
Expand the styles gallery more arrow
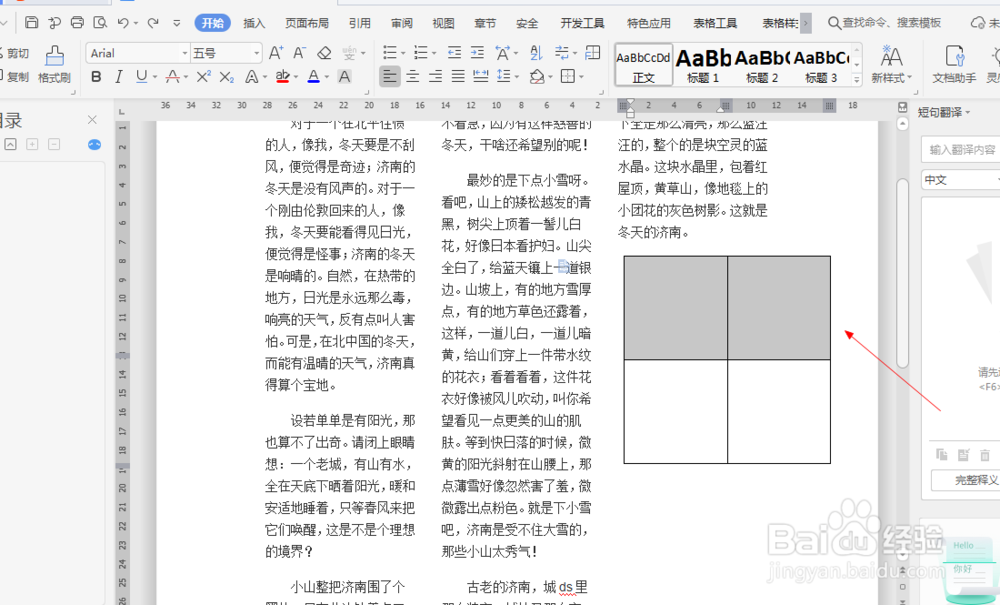coord(857,79)
